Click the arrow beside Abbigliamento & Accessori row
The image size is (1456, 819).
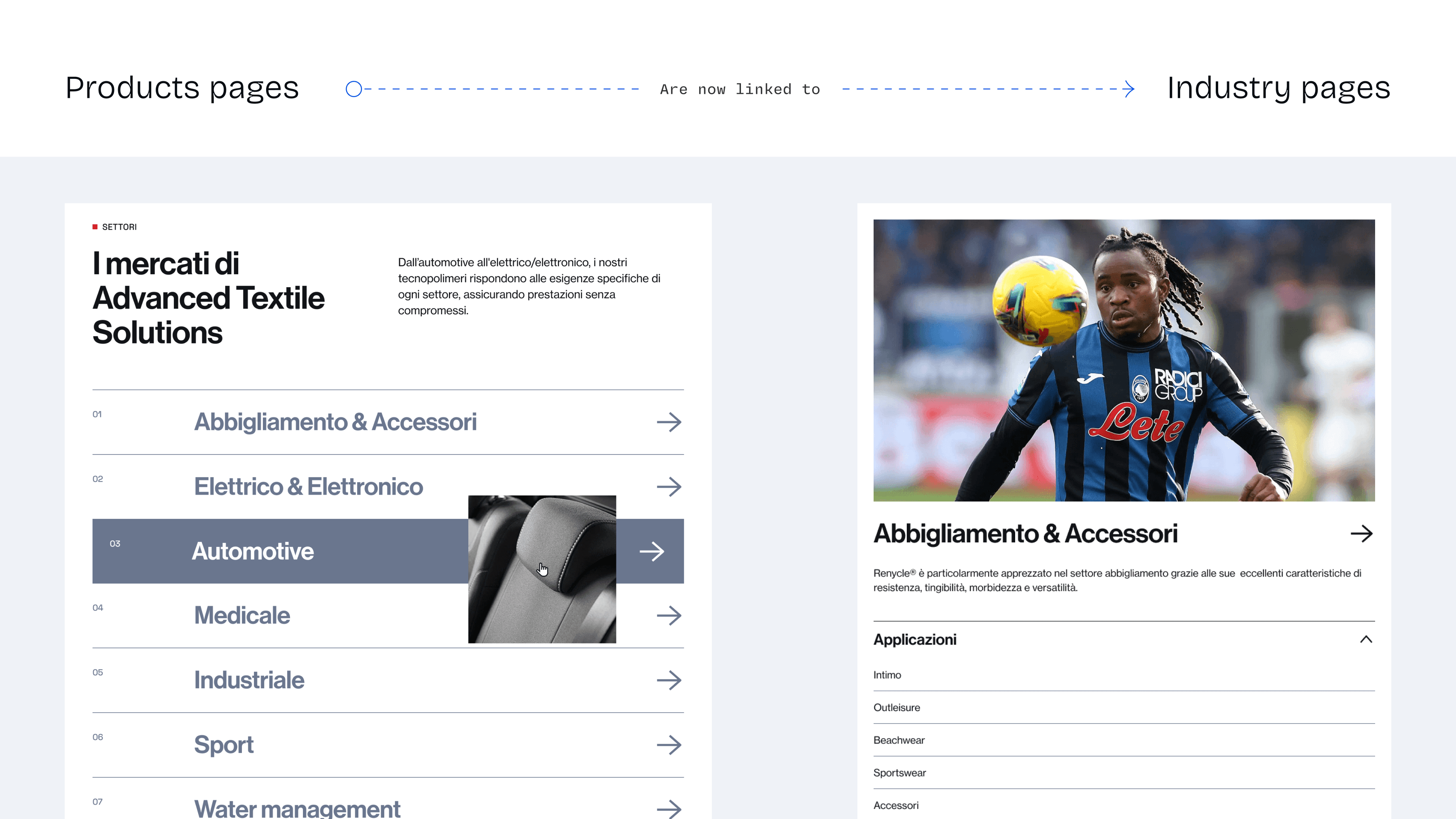669,422
